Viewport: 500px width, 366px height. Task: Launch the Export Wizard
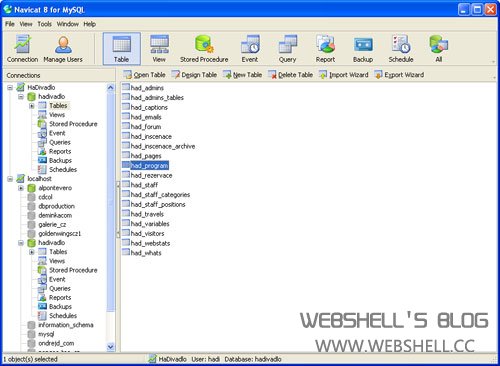tap(399, 75)
